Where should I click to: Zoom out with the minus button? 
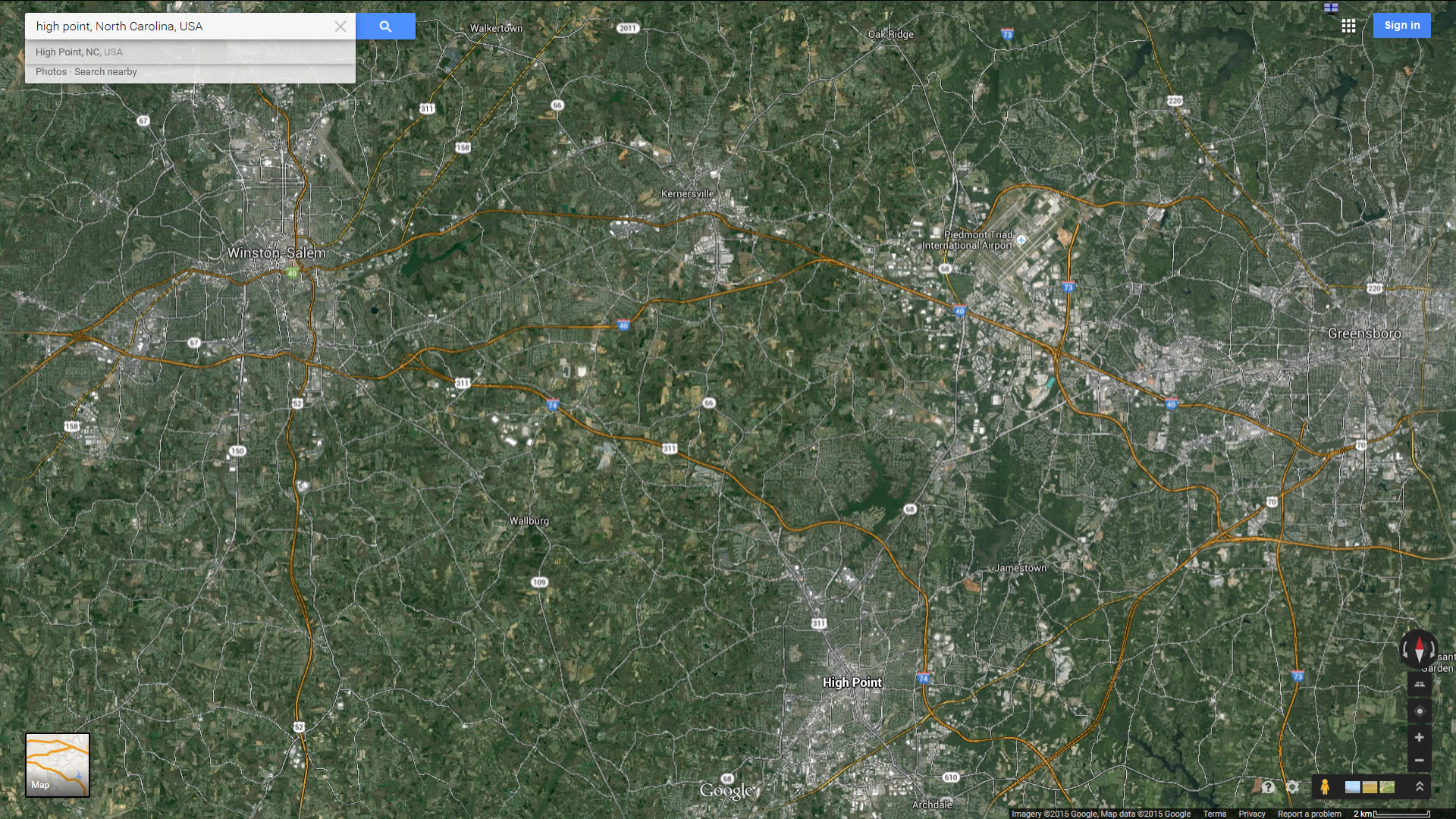pyautogui.click(x=1419, y=761)
